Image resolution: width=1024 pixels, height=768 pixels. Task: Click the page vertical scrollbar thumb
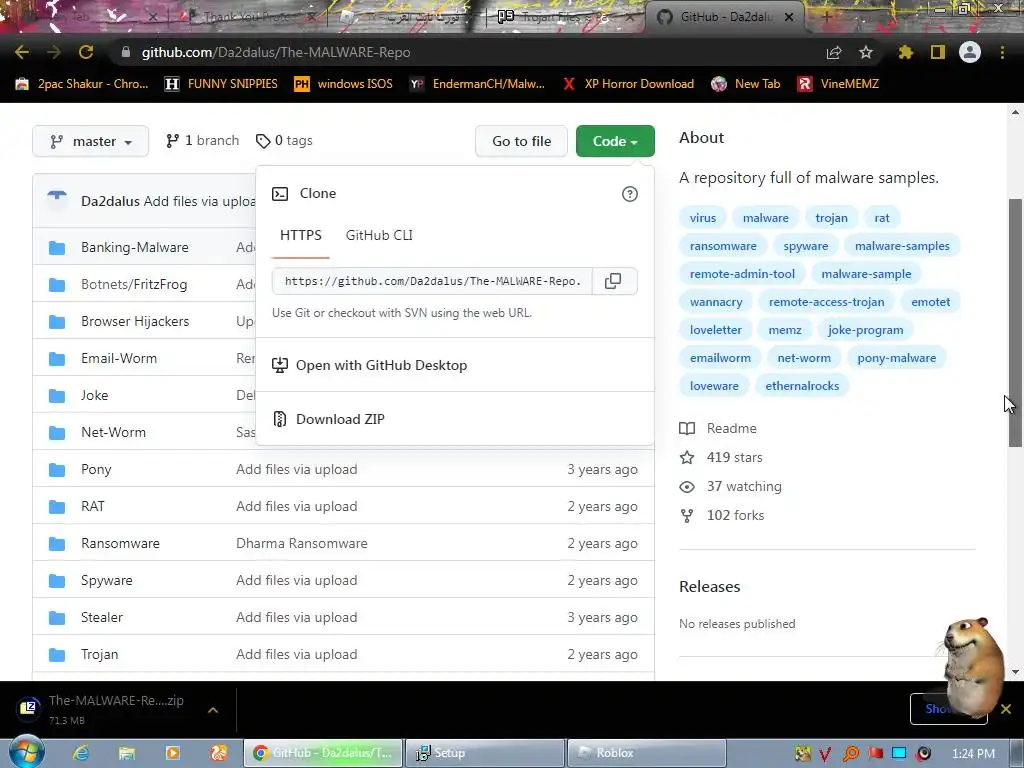tap(1015, 323)
